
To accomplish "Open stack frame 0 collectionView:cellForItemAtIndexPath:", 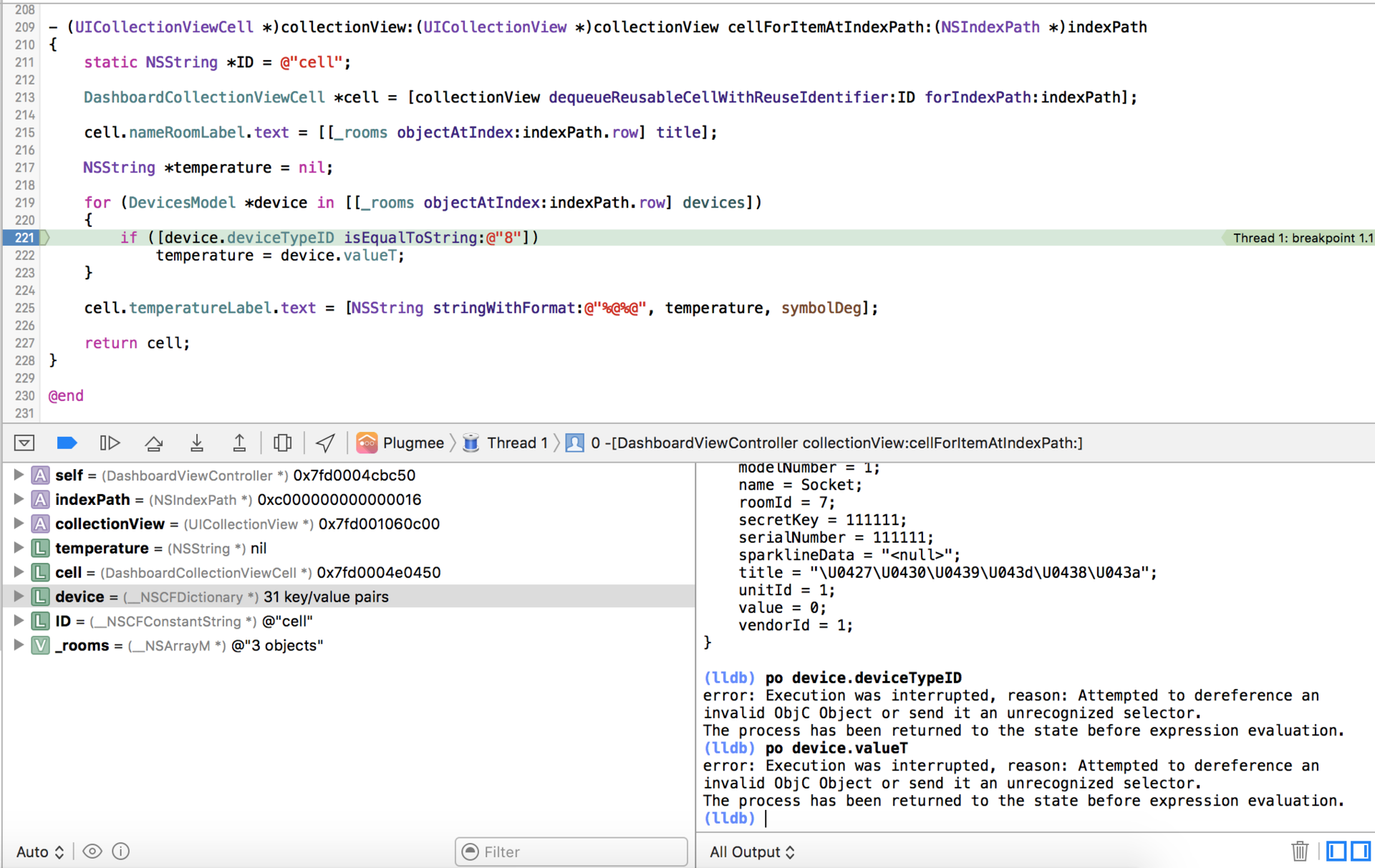I will (836, 443).
